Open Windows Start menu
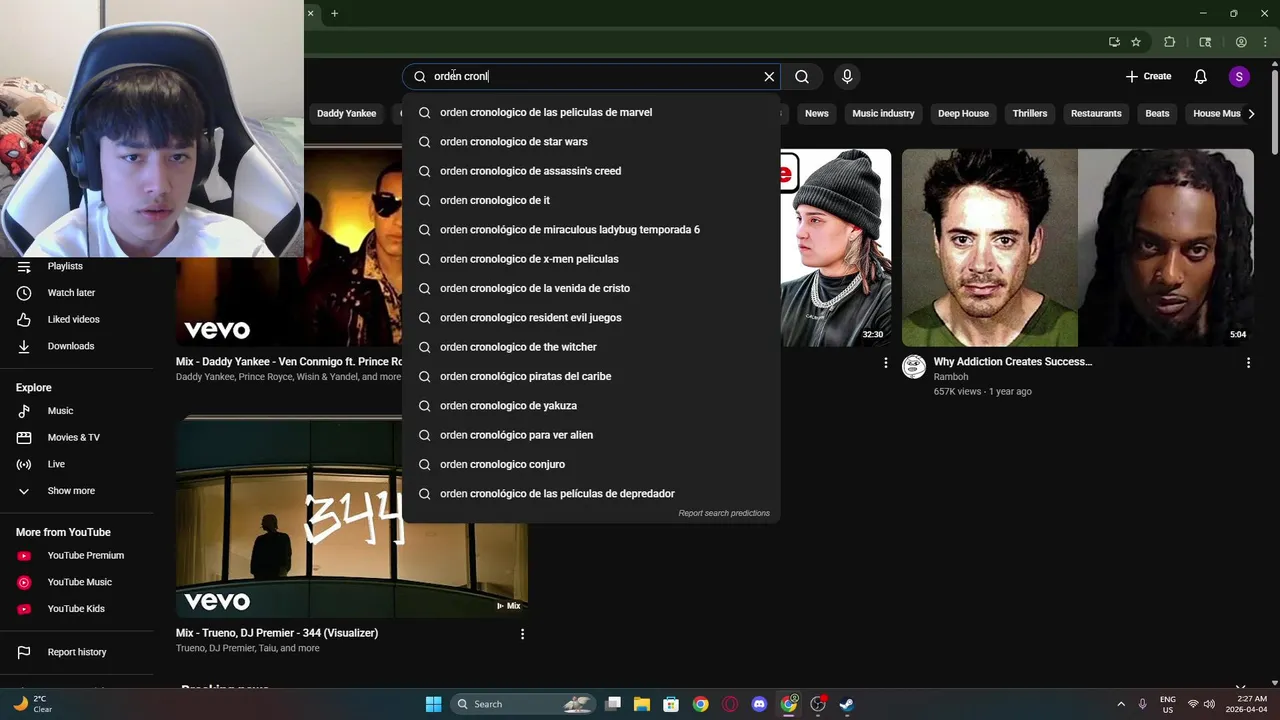The height and width of the screenshot is (720, 1280). click(x=433, y=704)
